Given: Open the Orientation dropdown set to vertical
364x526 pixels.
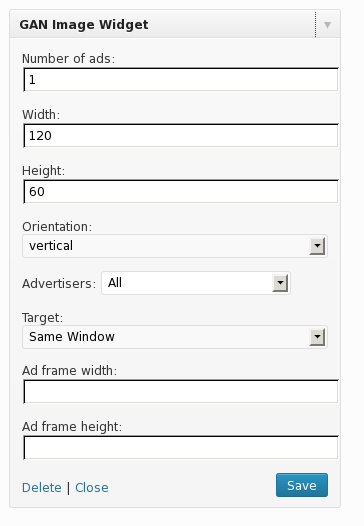Looking at the screenshot, I should coord(175,246).
